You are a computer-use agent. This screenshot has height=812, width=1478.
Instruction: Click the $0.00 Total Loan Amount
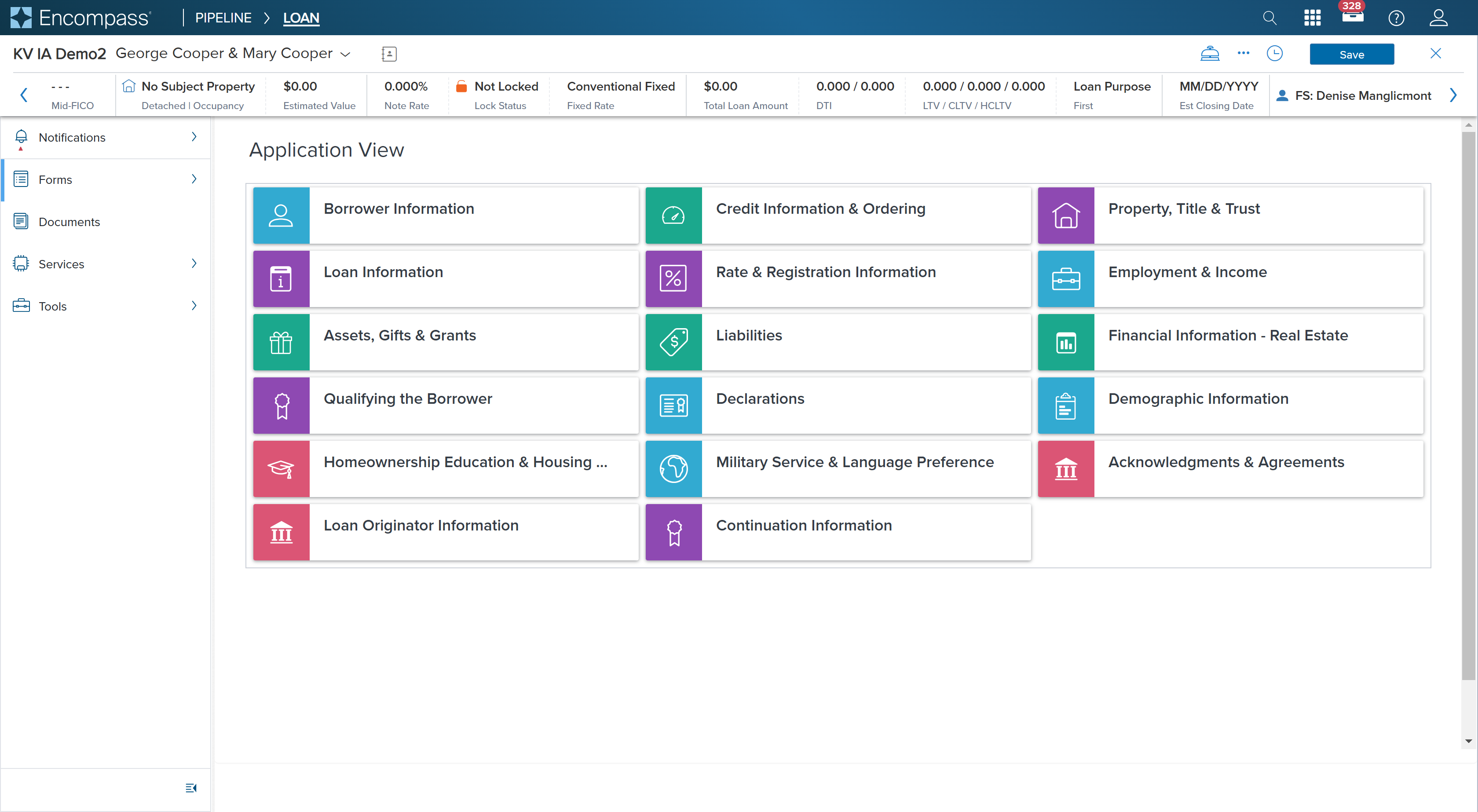click(x=745, y=95)
